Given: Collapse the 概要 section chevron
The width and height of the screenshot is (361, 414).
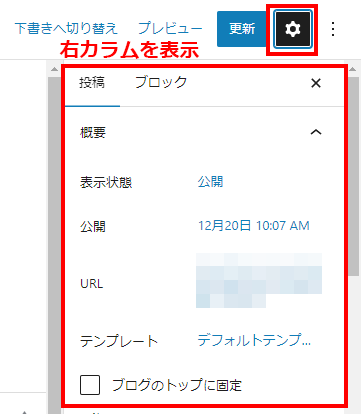Looking at the screenshot, I should pos(316,132).
